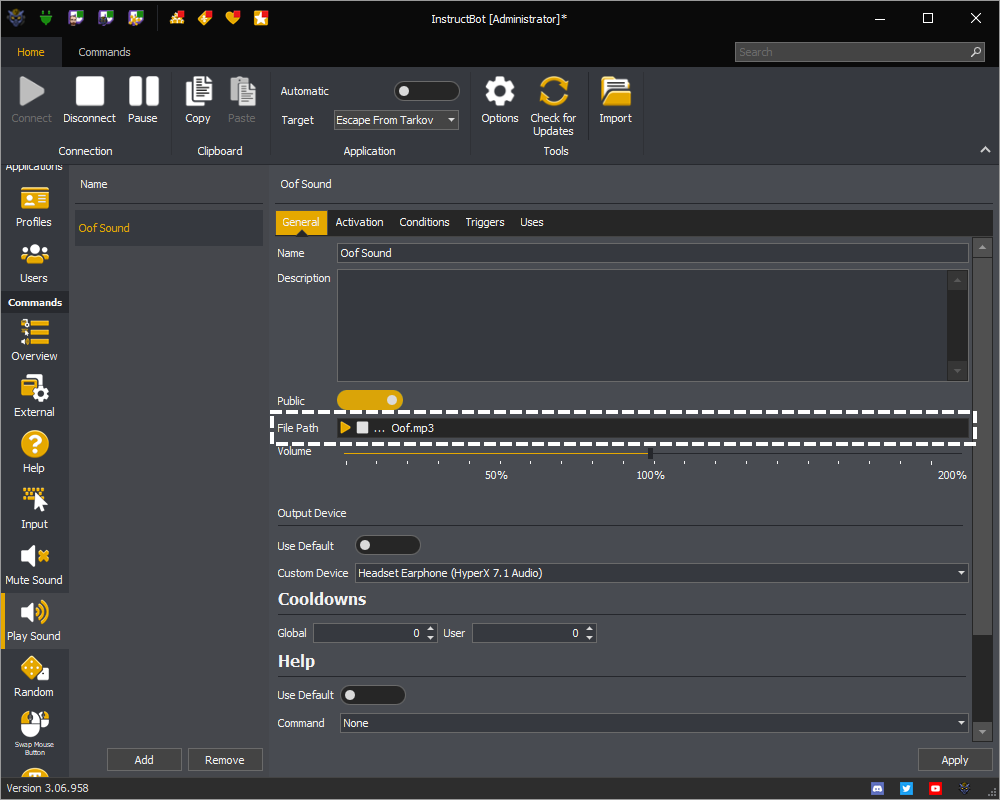This screenshot has width=1000, height=800.
Task: Open the Custom Device dropdown
Action: click(x=661, y=573)
